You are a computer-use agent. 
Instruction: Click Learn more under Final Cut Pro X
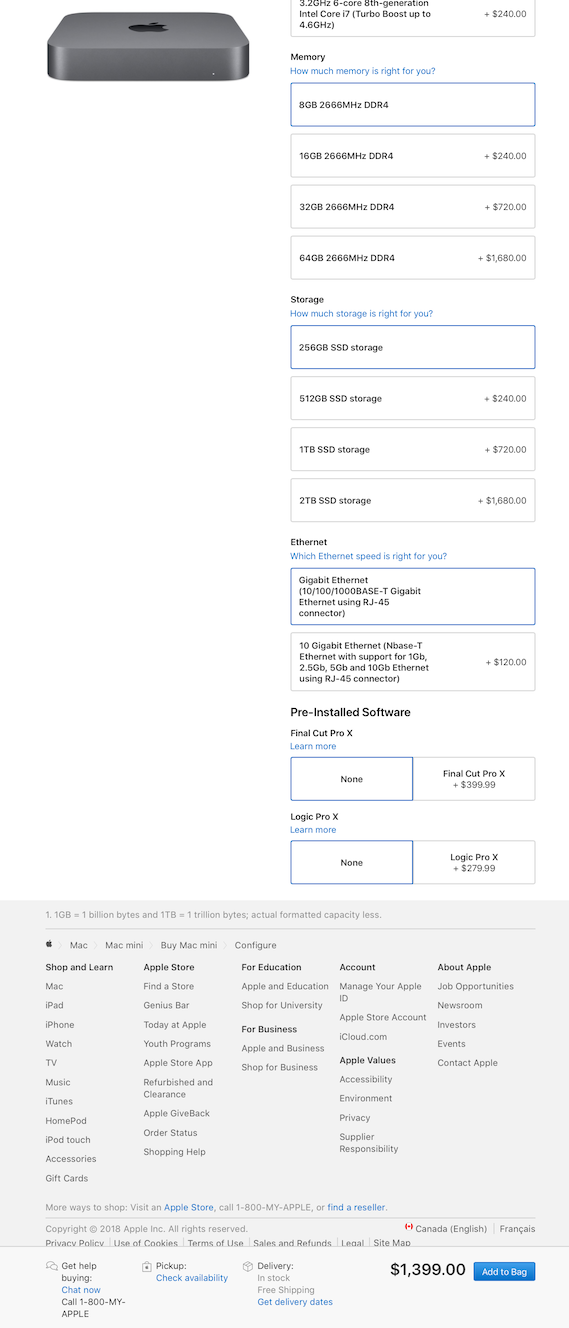(313, 746)
